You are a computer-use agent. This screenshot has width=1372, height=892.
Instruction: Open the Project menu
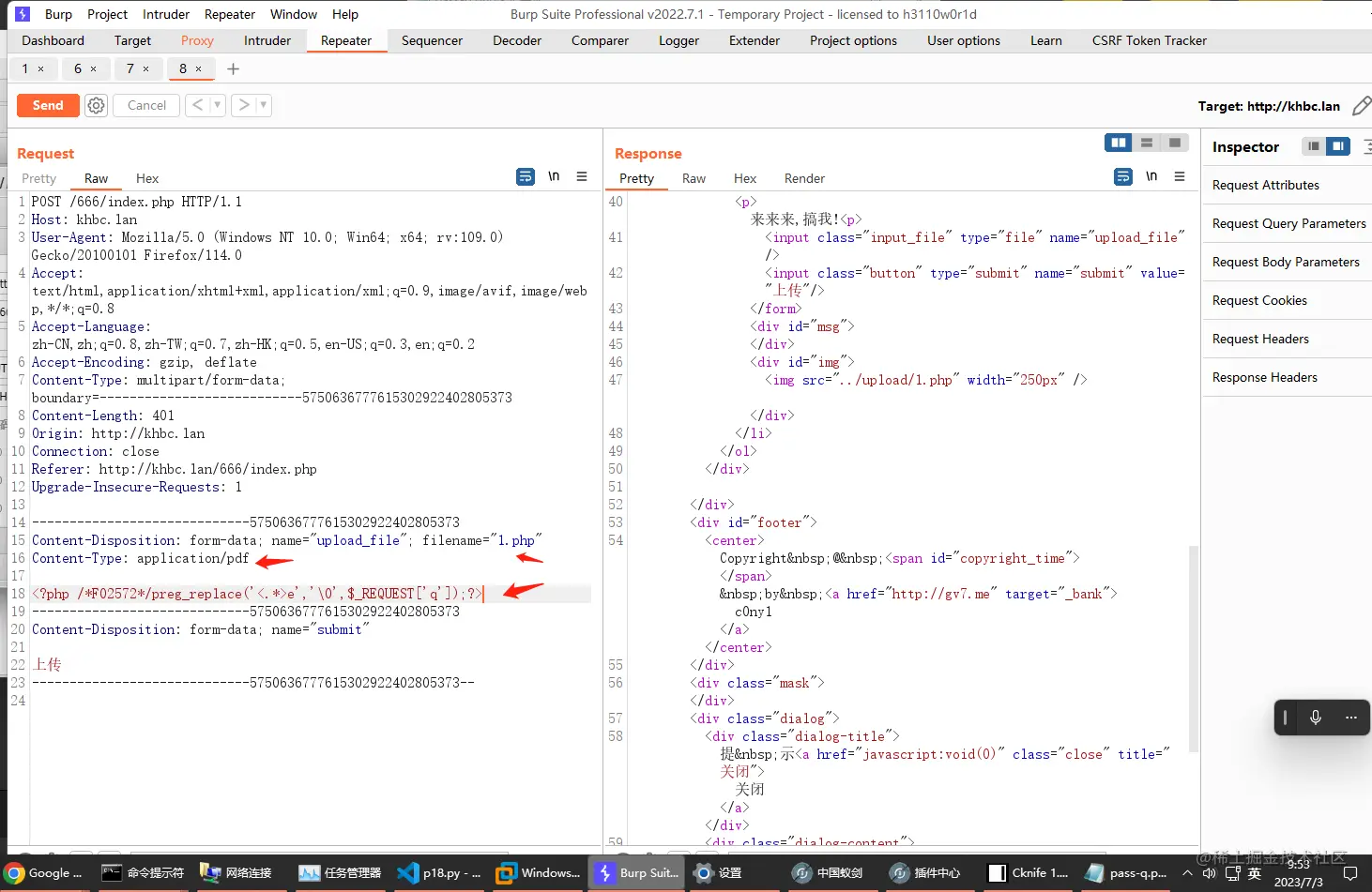click(x=107, y=14)
